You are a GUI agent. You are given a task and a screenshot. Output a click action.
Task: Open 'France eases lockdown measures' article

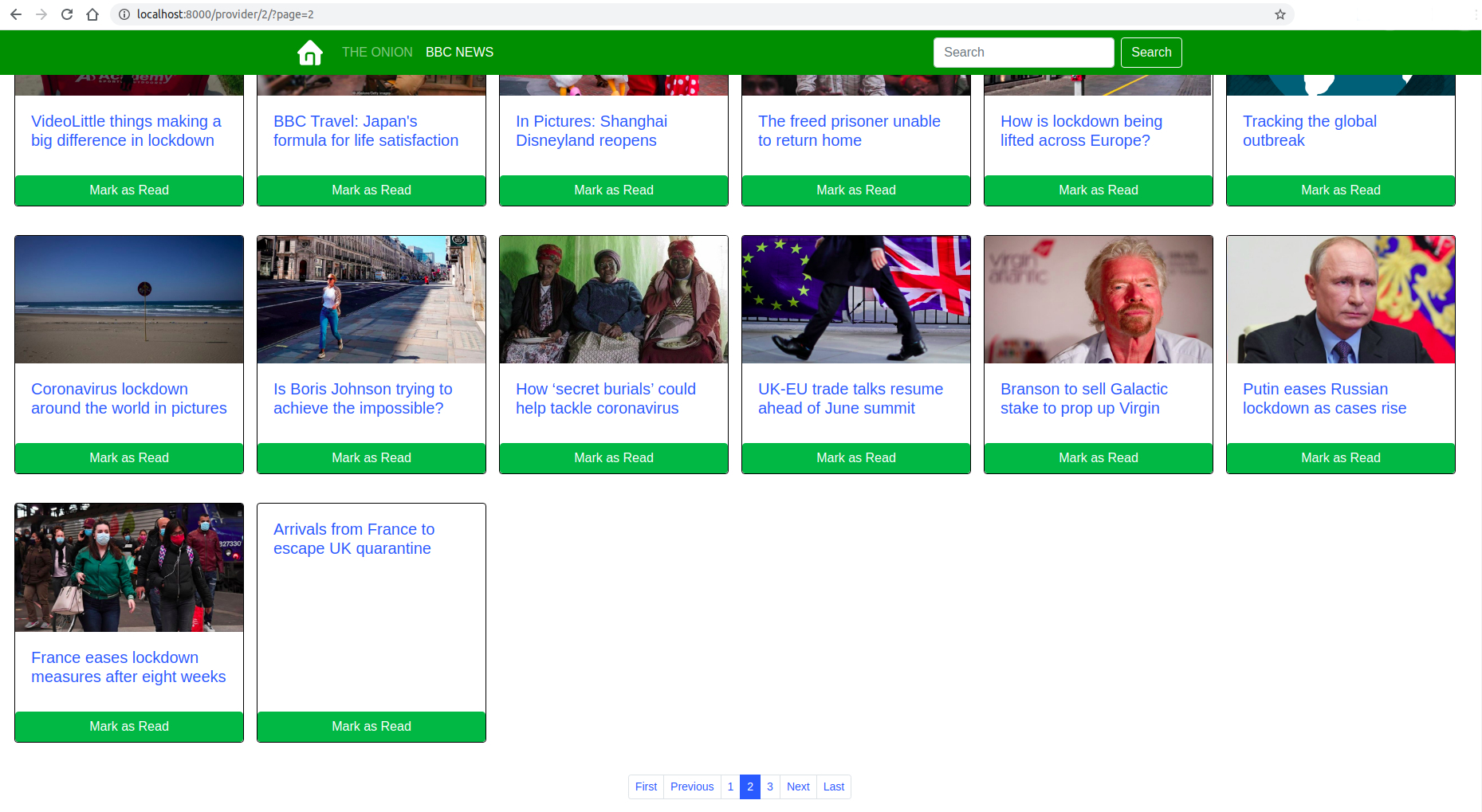[128, 667]
